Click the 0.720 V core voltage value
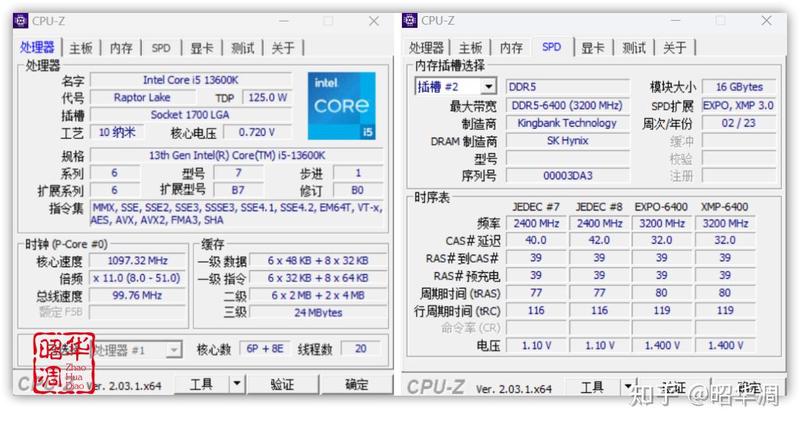 tap(257, 132)
